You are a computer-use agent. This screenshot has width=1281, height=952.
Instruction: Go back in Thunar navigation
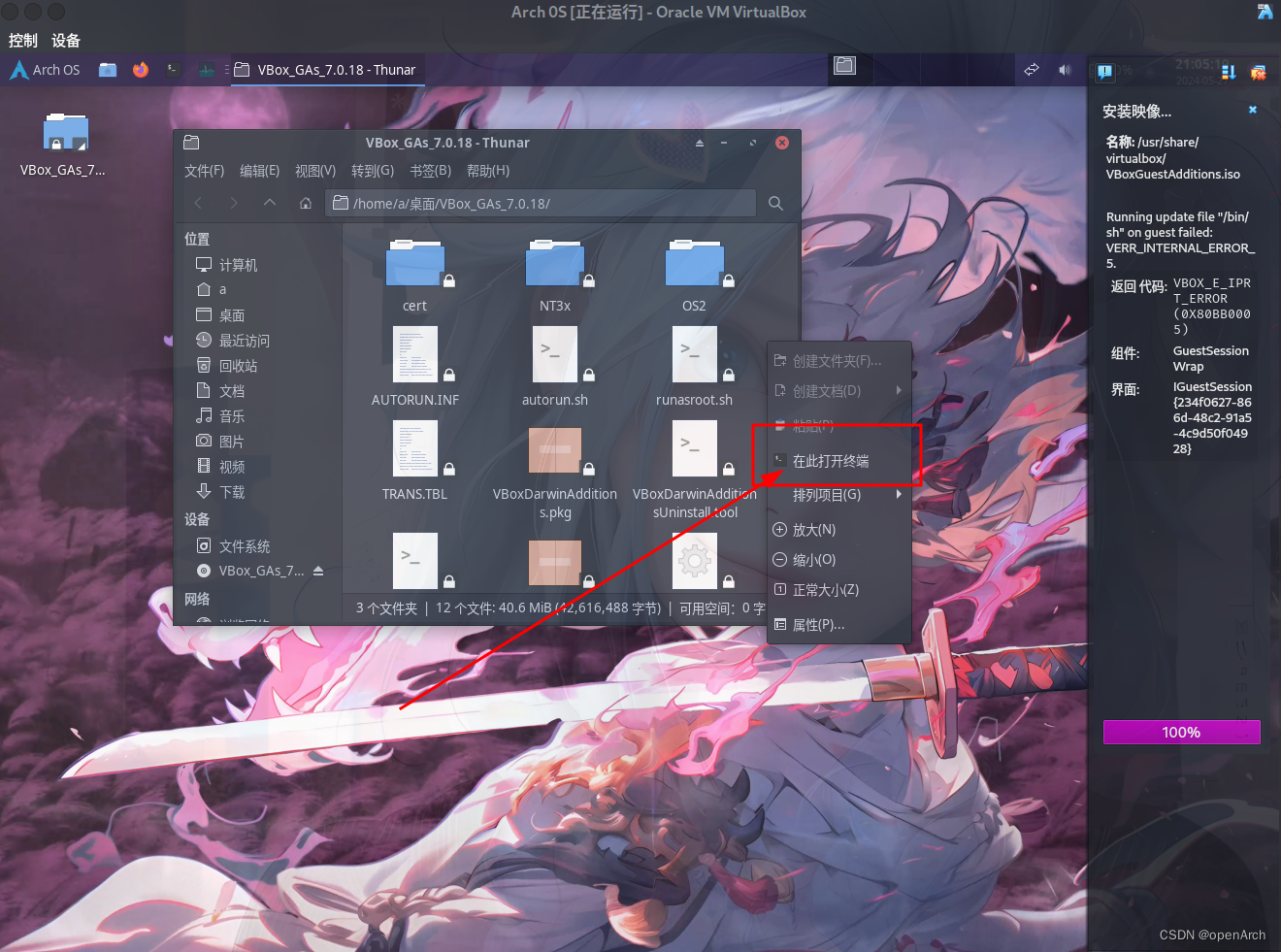pos(199,203)
